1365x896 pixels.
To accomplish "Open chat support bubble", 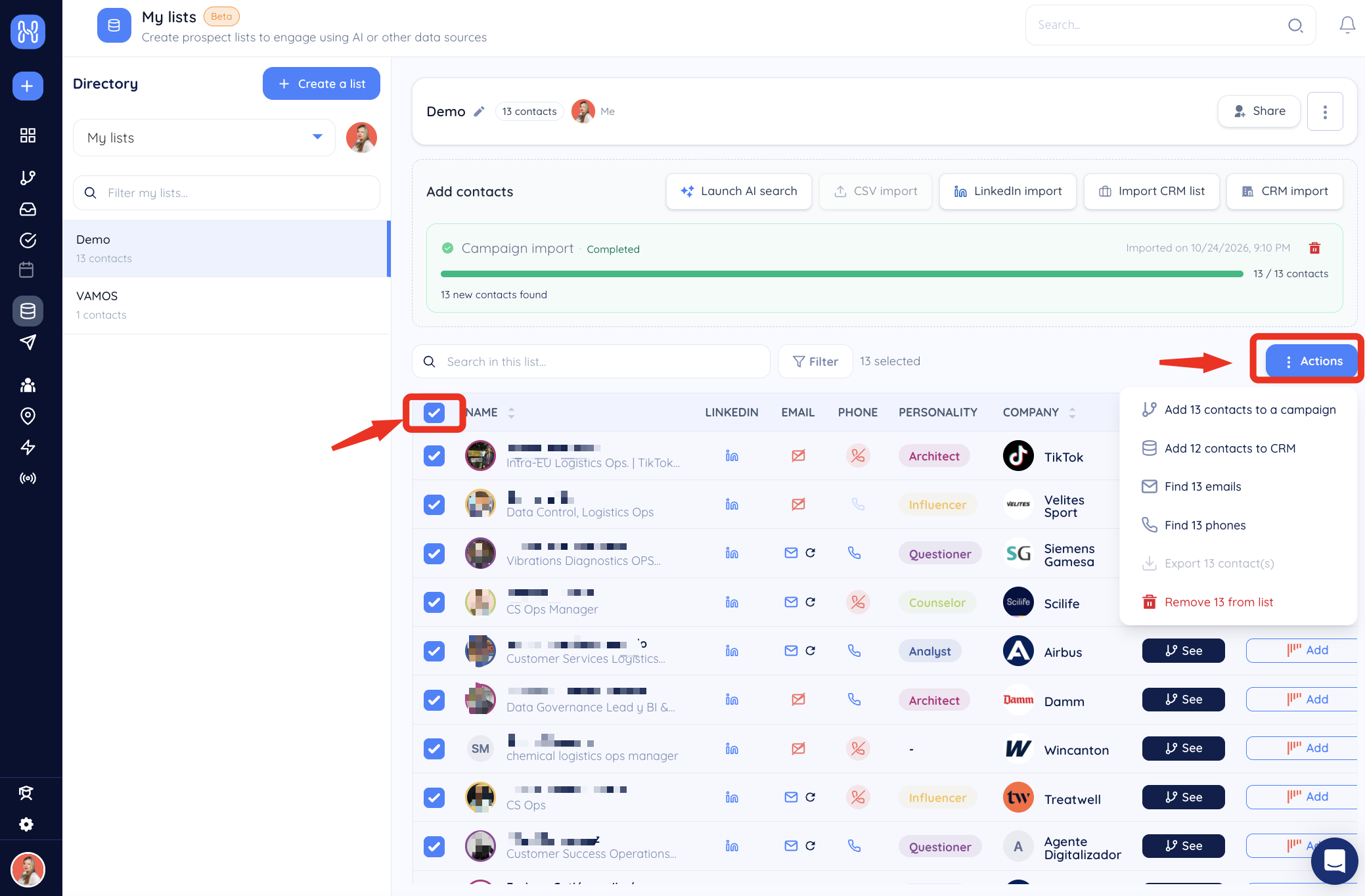I will tap(1334, 860).
